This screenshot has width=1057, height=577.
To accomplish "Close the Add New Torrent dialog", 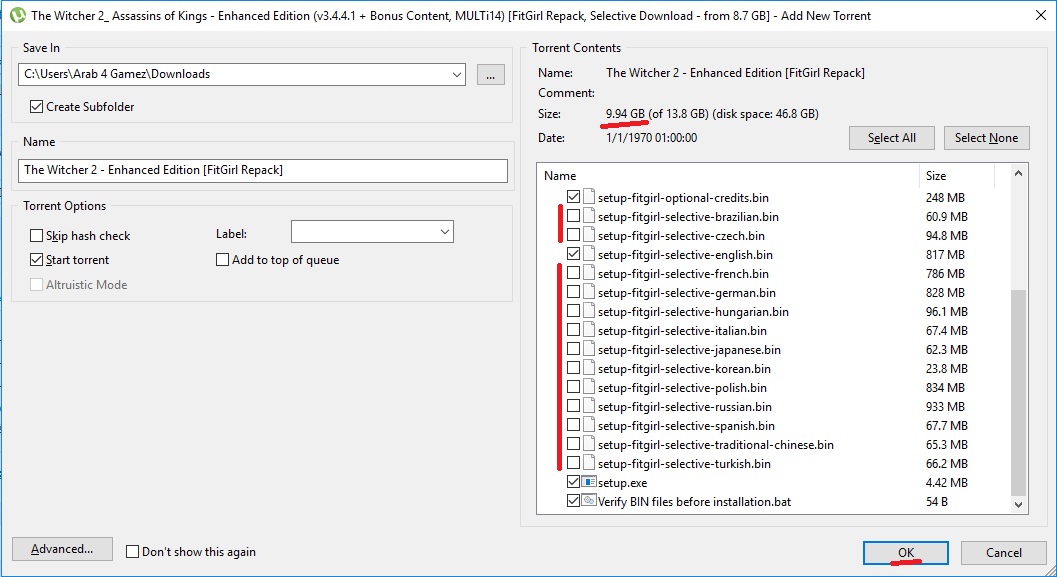I will (1041, 15).
